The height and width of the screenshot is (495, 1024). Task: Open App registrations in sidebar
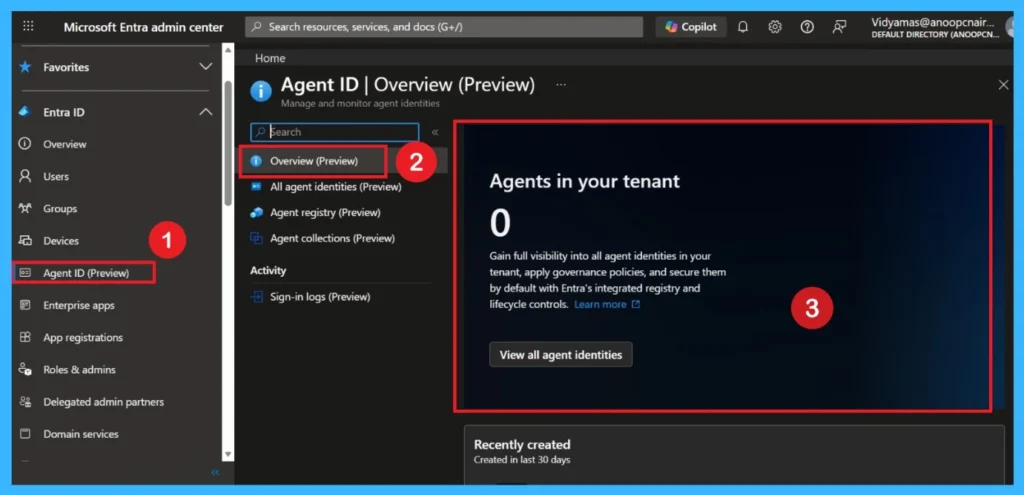pos(83,338)
